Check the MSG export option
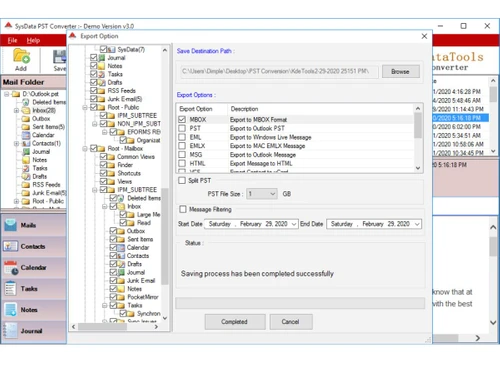Viewport: 500px width, 375px height. [x=182, y=155]
